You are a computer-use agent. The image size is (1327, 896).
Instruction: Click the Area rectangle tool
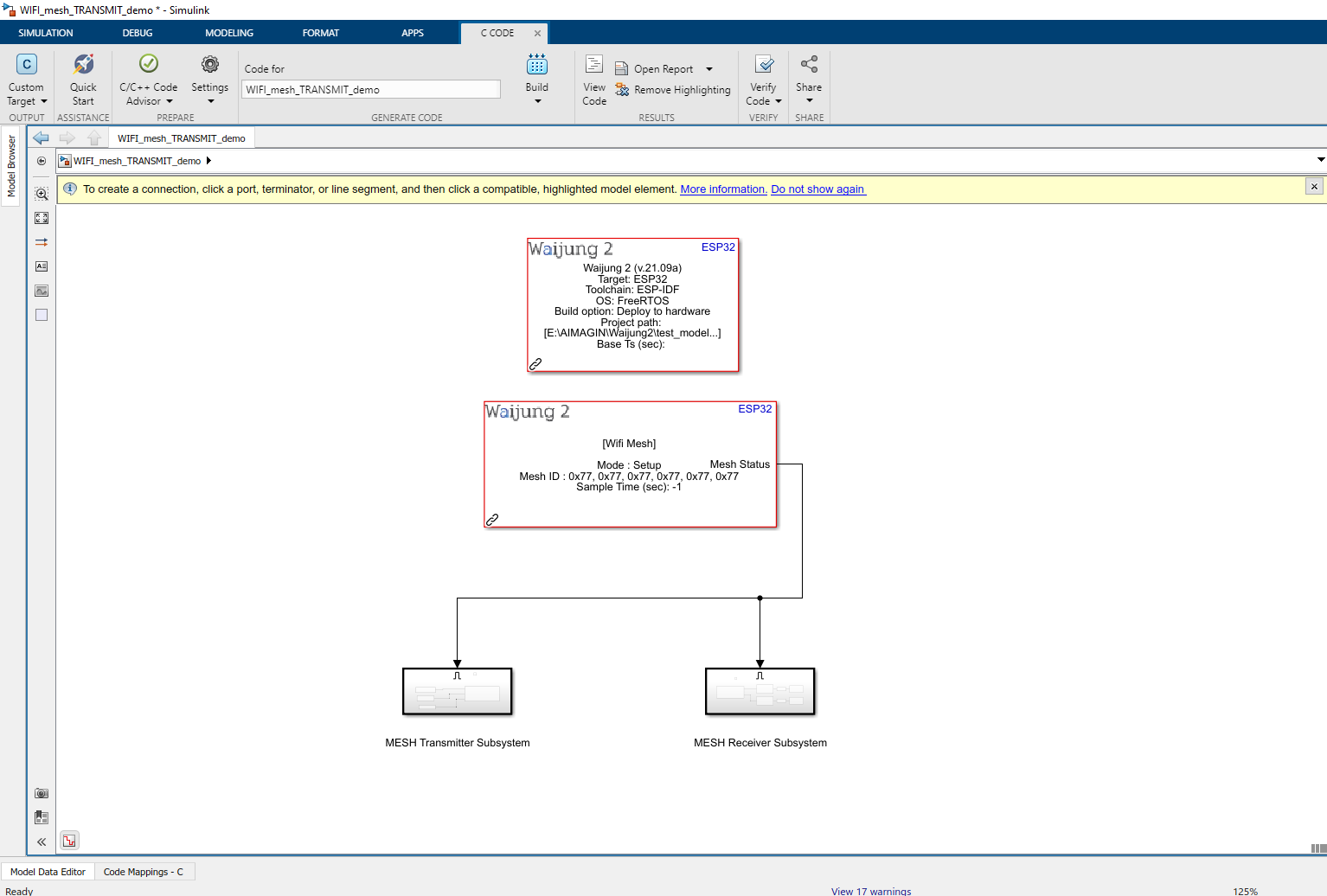pos(42,315)
